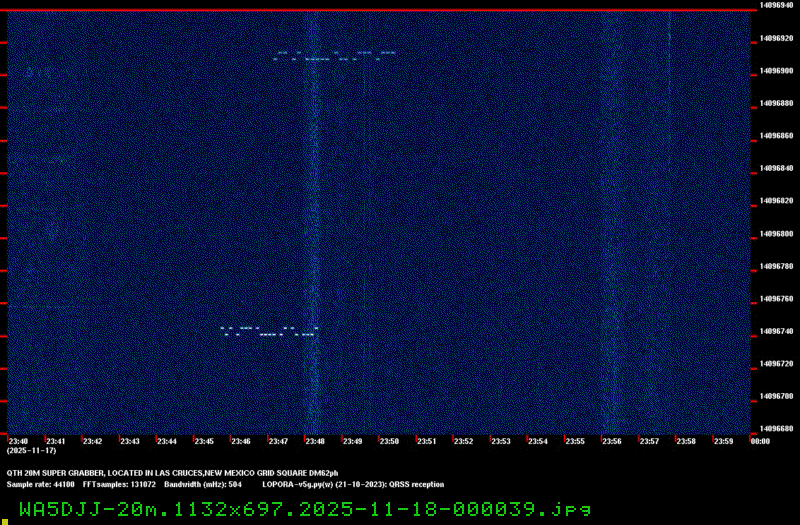The width and height of the screenshot is (800, 525).
Task: Click frequency label 14096840
Action: [777, 168]
